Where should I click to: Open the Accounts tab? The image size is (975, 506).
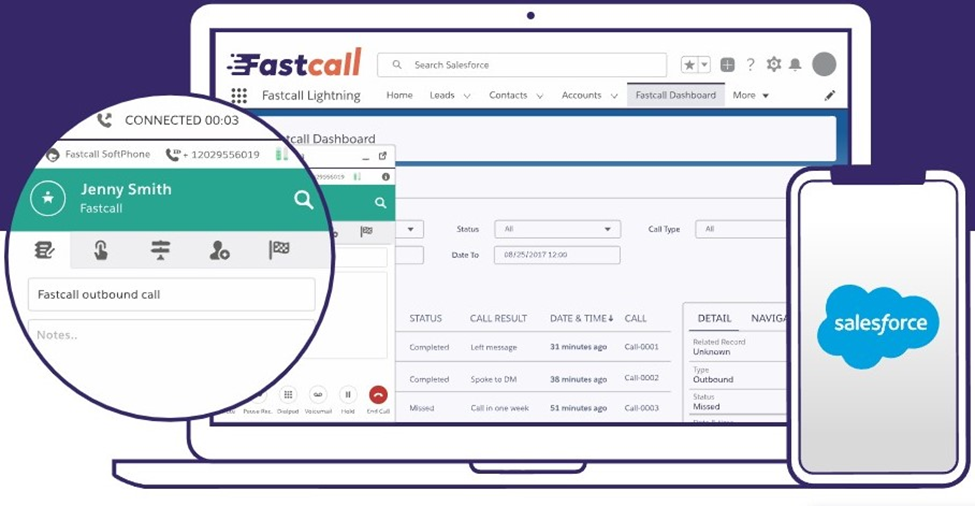581,95
